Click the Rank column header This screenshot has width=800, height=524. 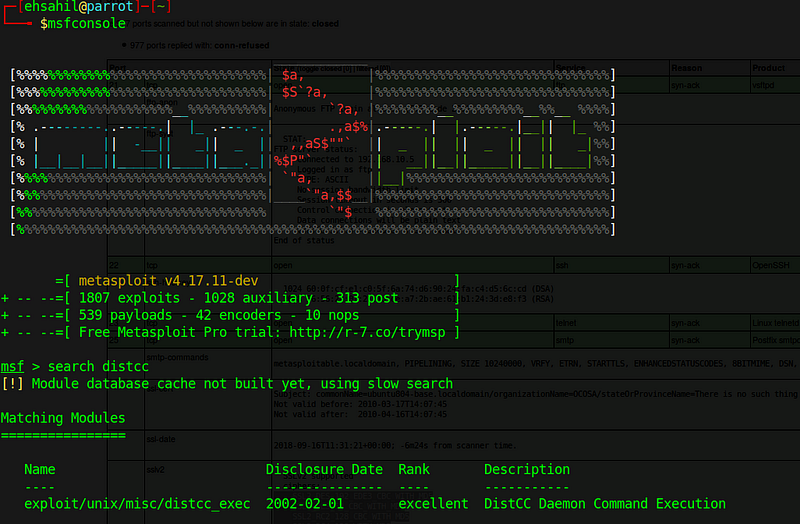click(x=414, y=469)
